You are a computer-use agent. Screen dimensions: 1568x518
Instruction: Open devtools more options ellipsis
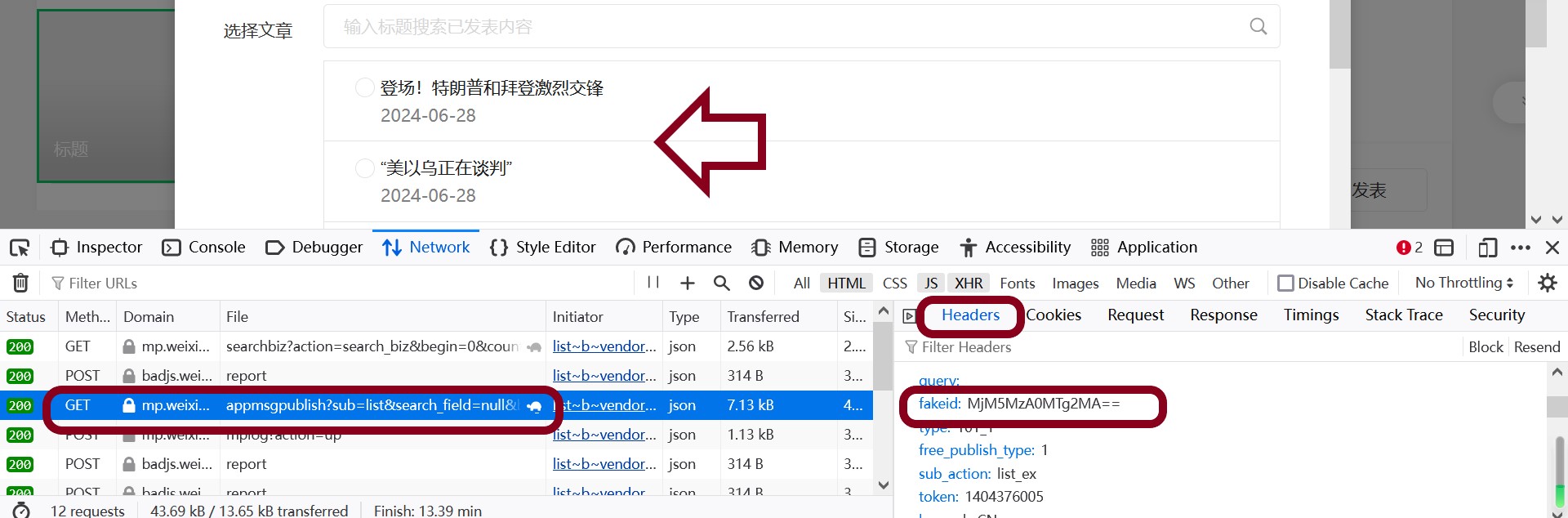(1521, 248)
